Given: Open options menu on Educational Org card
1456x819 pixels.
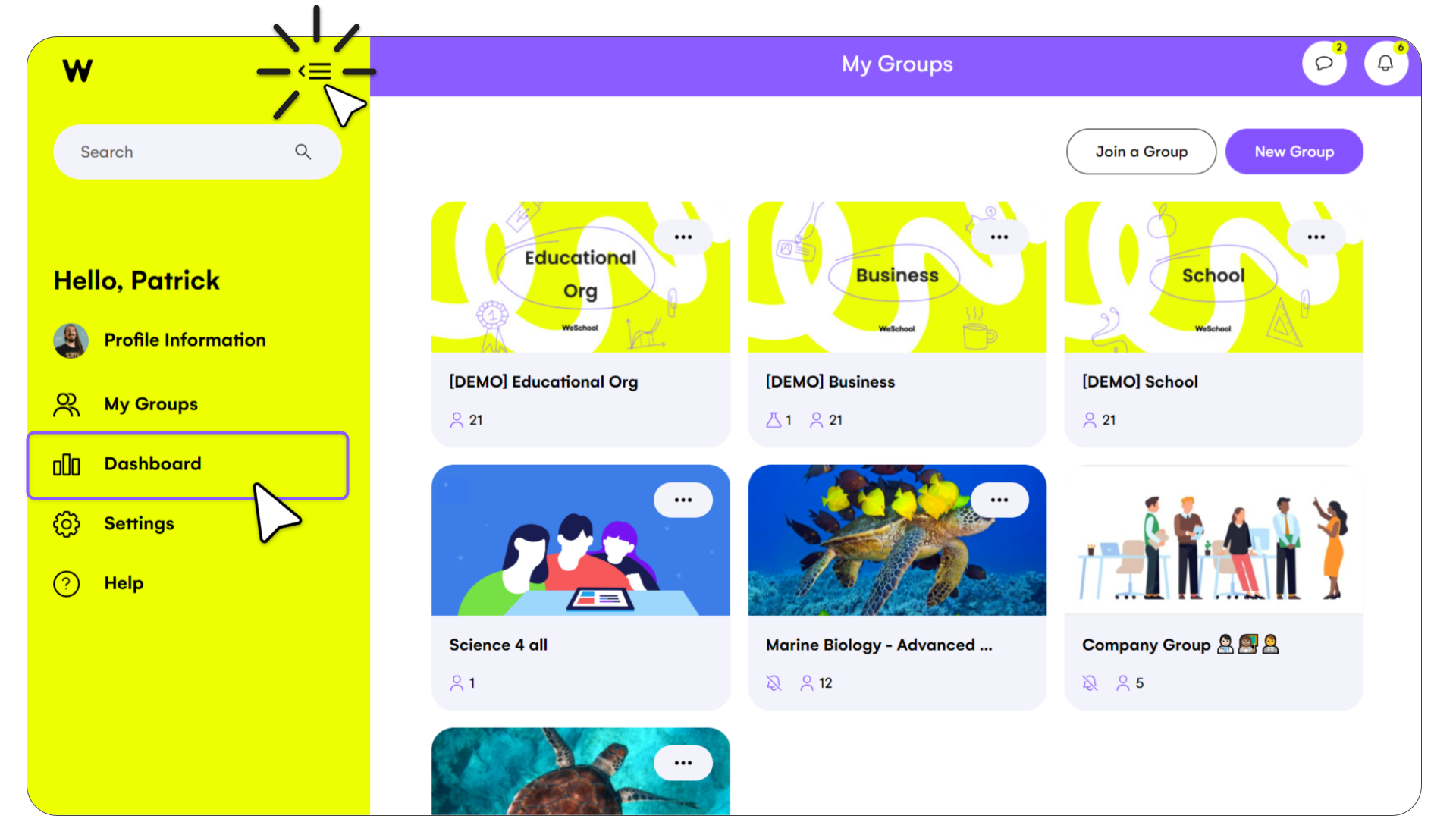Looking at the screenshot, I should (x=683, y=237).
